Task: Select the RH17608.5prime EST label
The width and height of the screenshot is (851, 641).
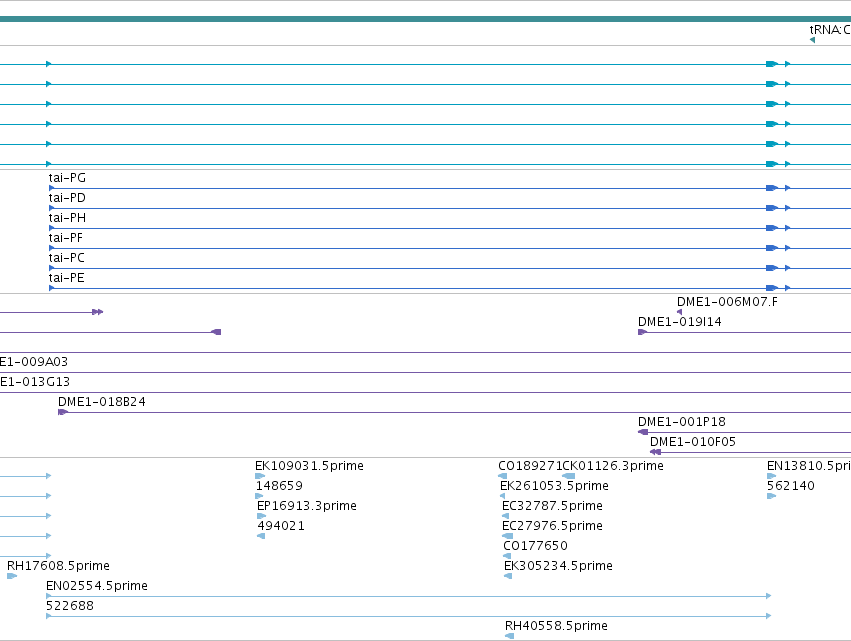Action: tap(58, 566)
